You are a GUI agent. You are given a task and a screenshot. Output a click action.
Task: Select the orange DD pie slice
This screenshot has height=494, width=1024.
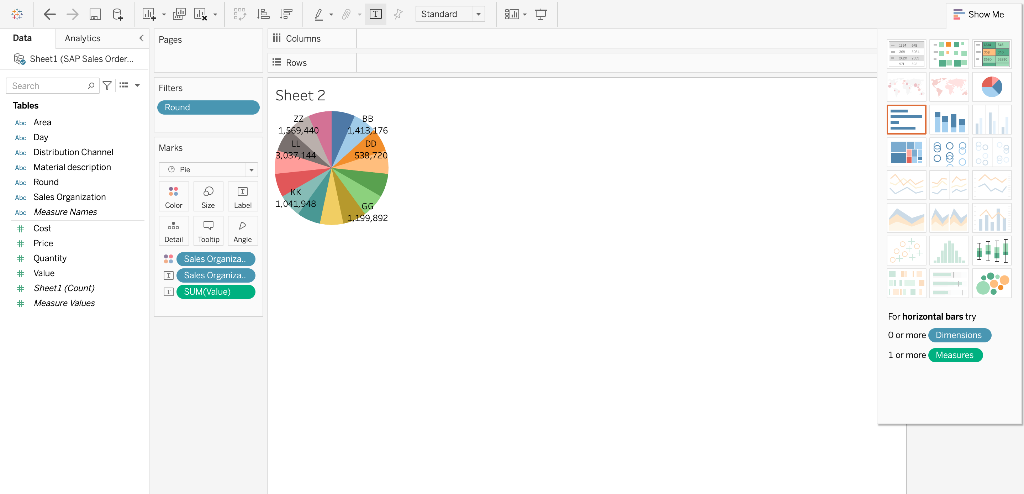(366, 150)
